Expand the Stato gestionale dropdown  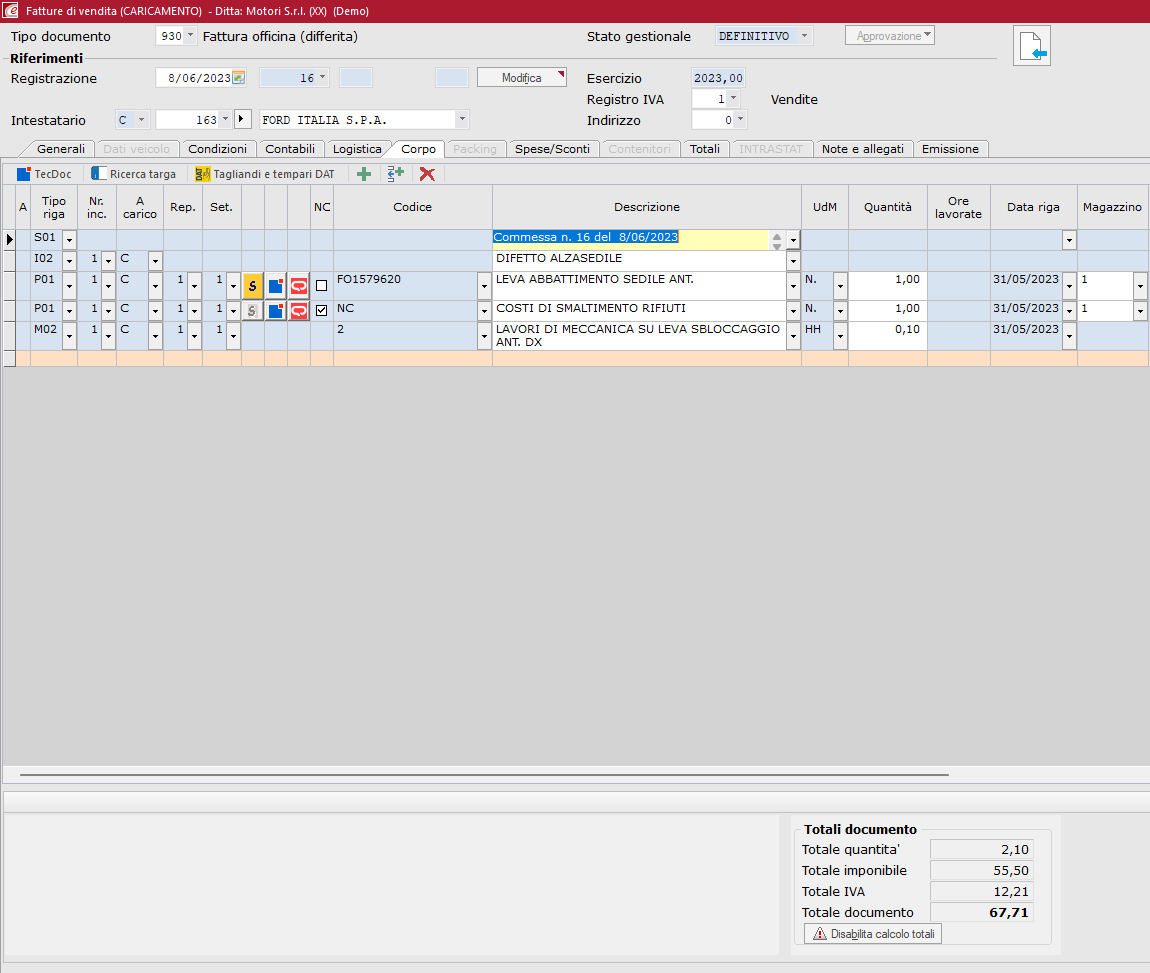[803, 36]
